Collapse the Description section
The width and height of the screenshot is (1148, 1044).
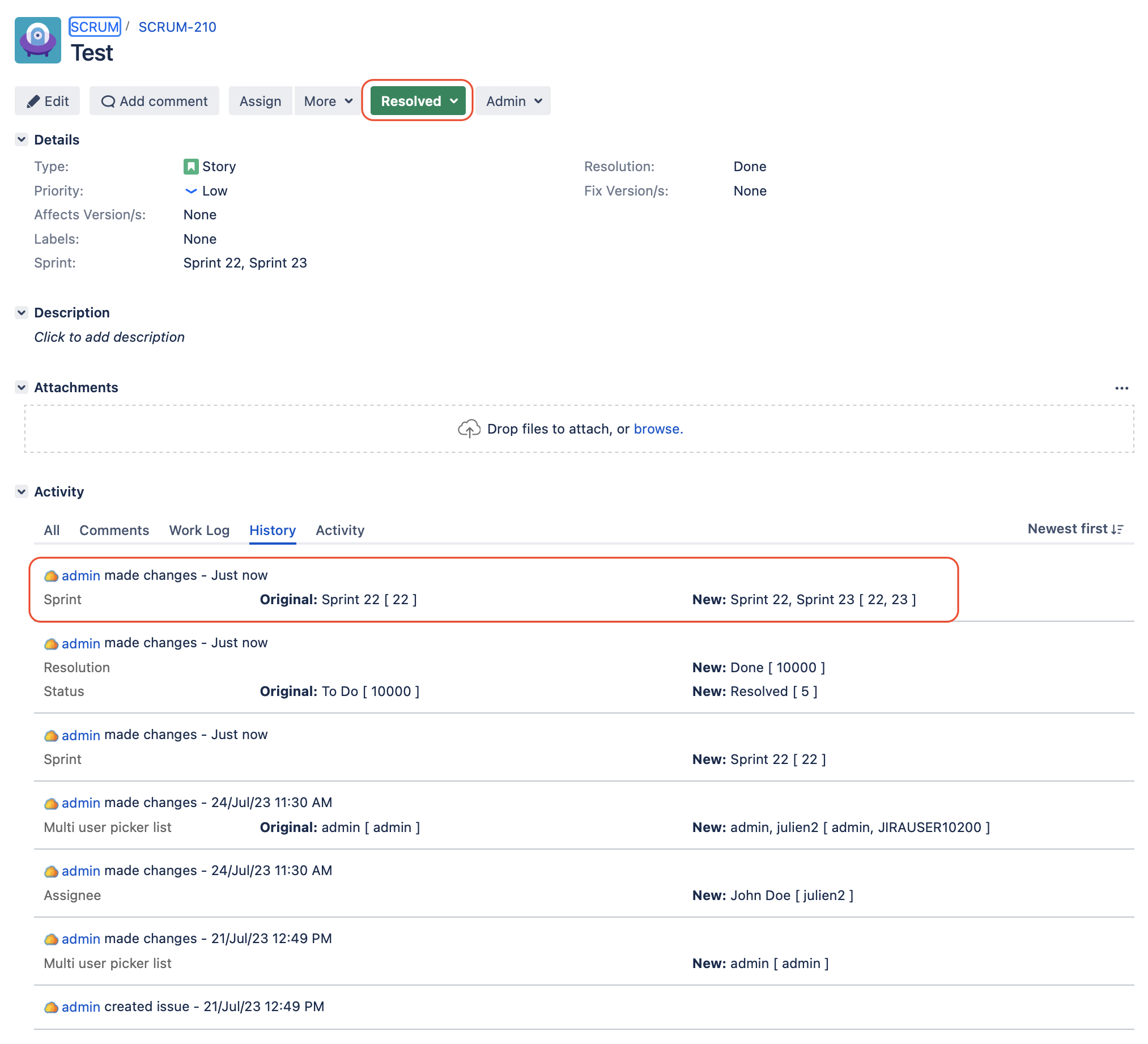(22, 313)
